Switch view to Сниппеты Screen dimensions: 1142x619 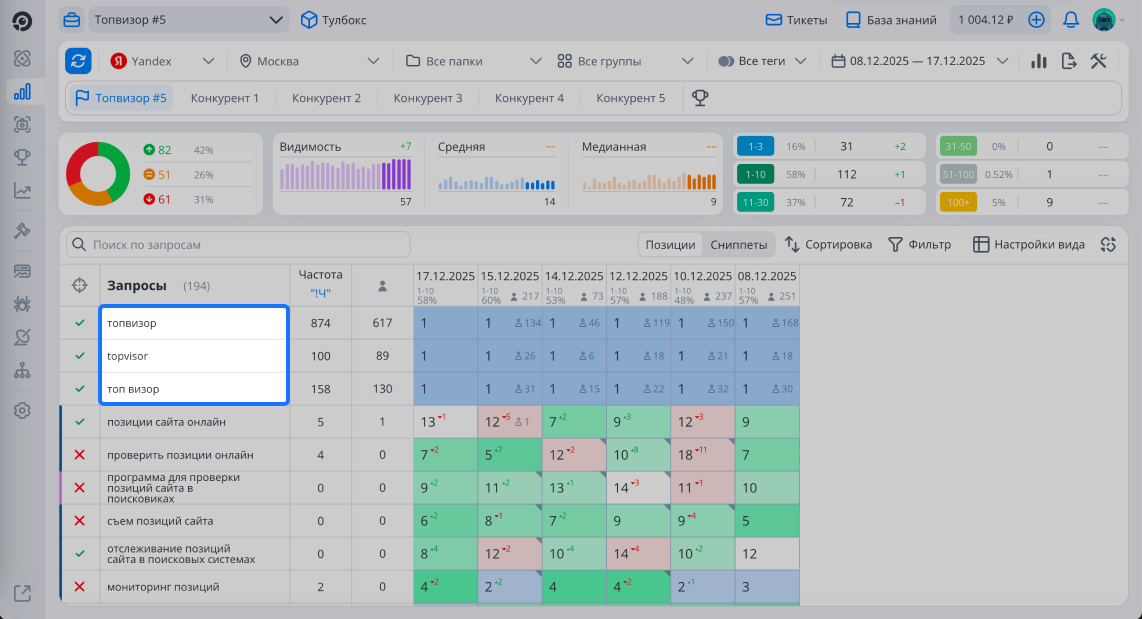pos(738,245)
